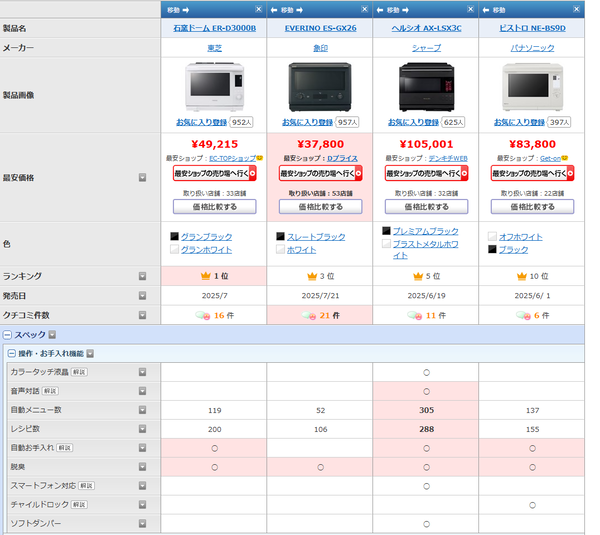Open the スマートフォン対応 row sort menu
Screen dimensions: 600x535
point(142,486)
